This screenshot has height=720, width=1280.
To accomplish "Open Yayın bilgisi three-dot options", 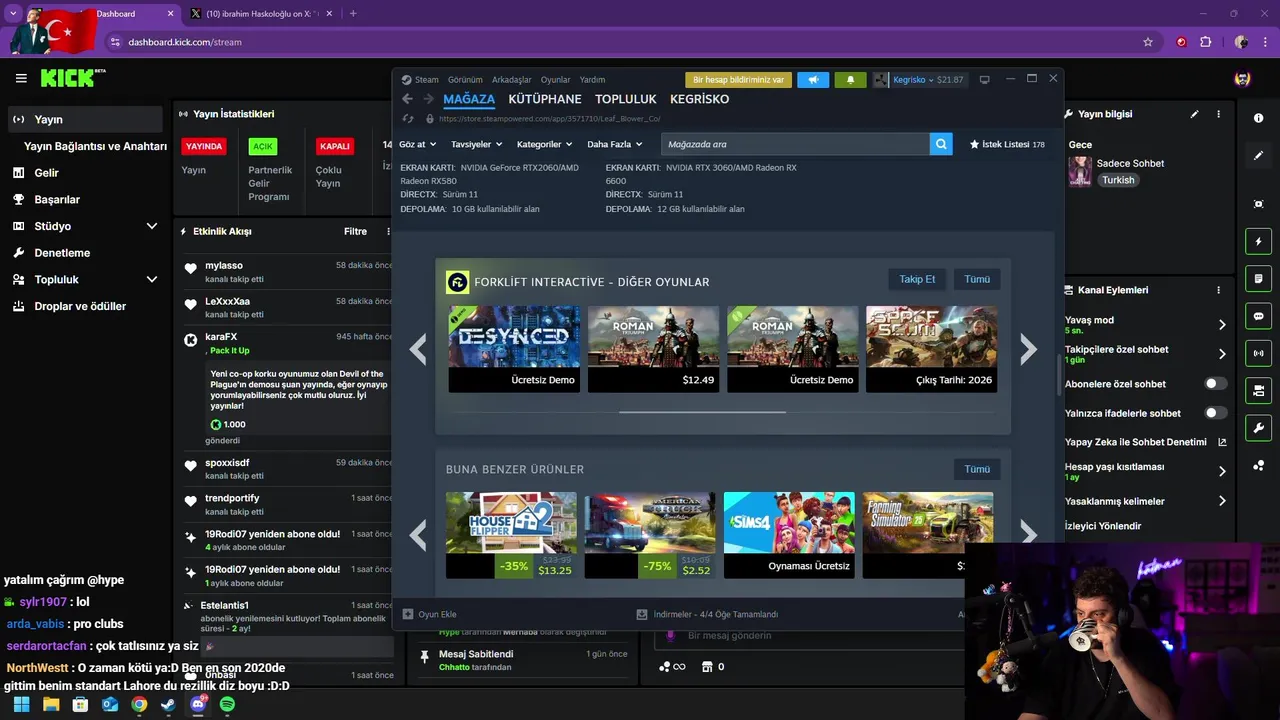I will (x=1218, y=114).
